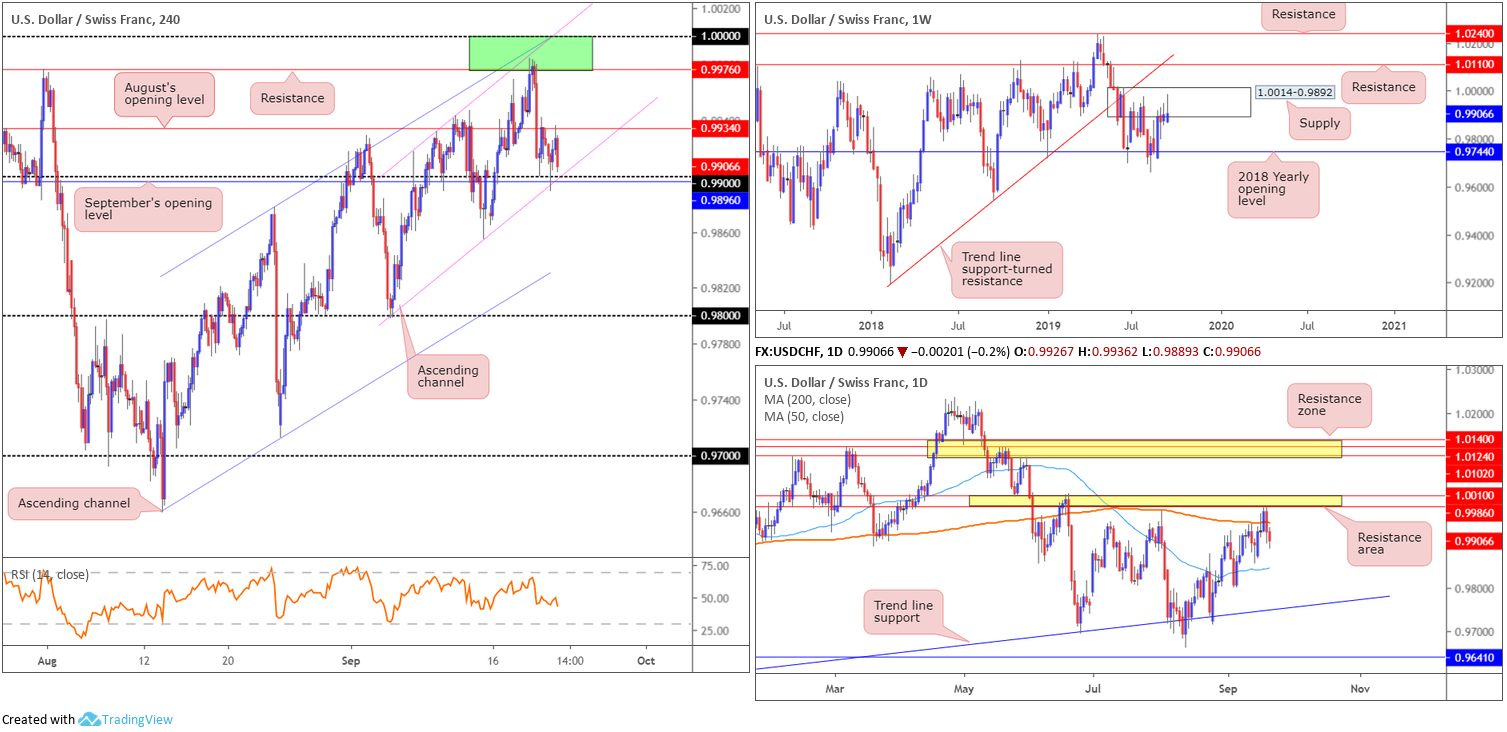Click 'Resistance' callout at 1.01100 on weekly chart
Screen dimensions: 1507x732
click(1381, 86)
